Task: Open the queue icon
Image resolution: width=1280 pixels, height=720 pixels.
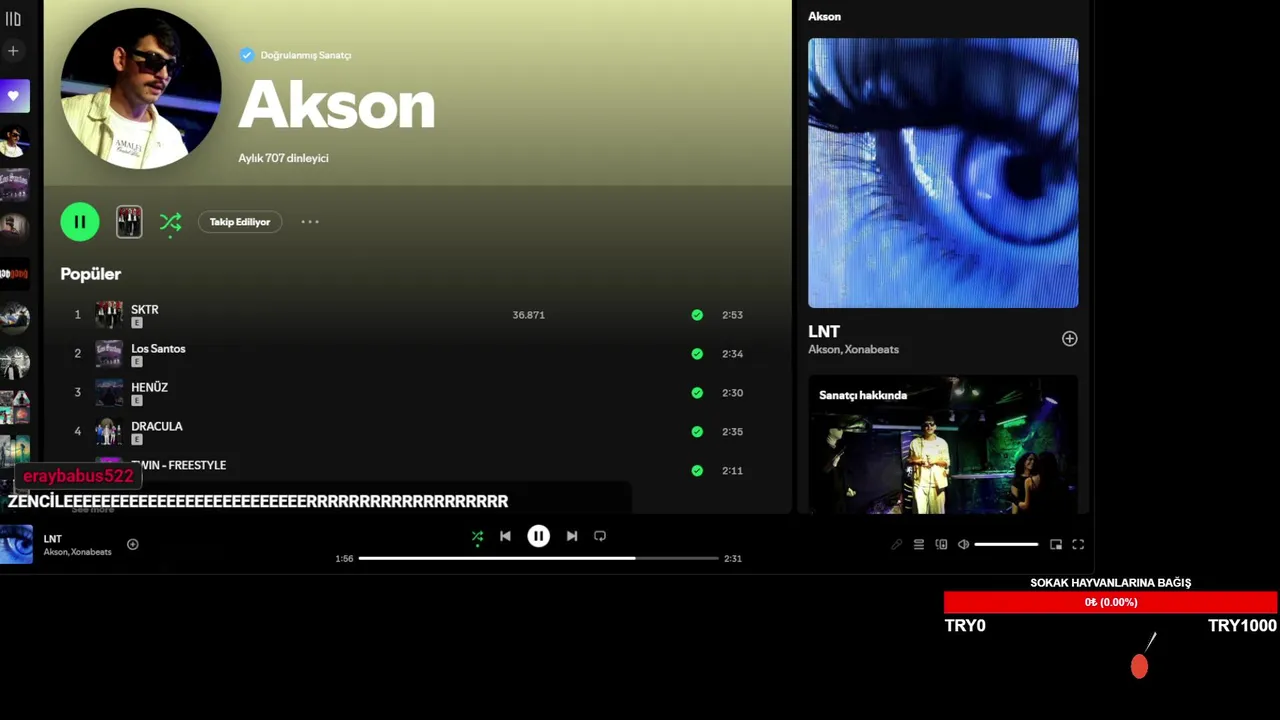Action: click(x=918, y=545)
